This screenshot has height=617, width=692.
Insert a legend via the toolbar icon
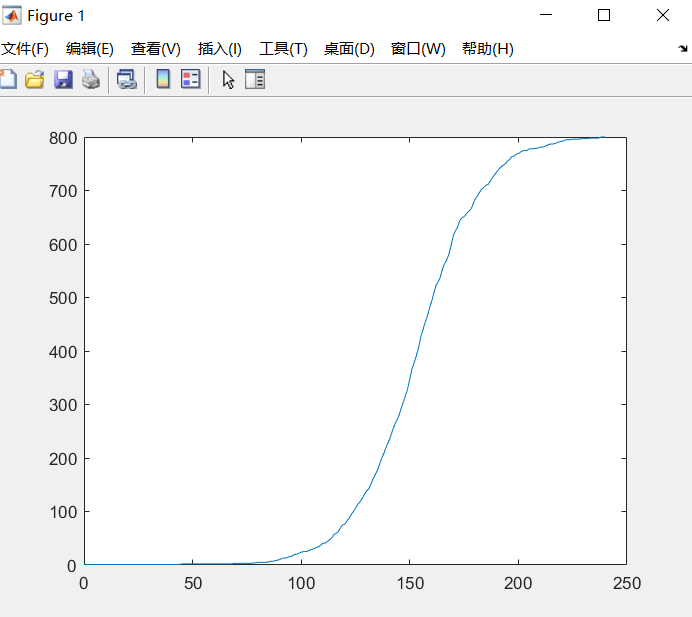click(x=191, y=79)
